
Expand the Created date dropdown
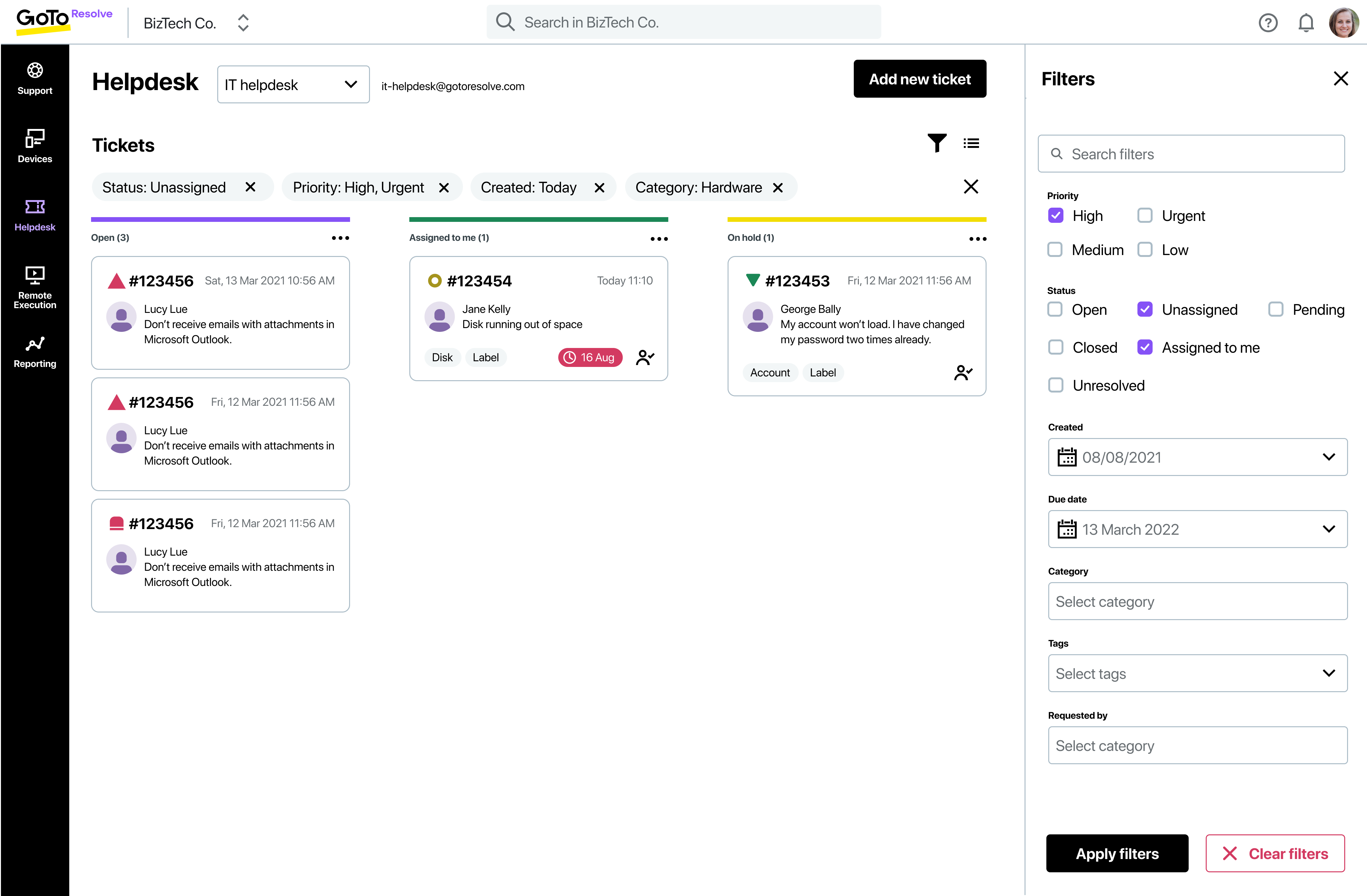(1329, 457)
